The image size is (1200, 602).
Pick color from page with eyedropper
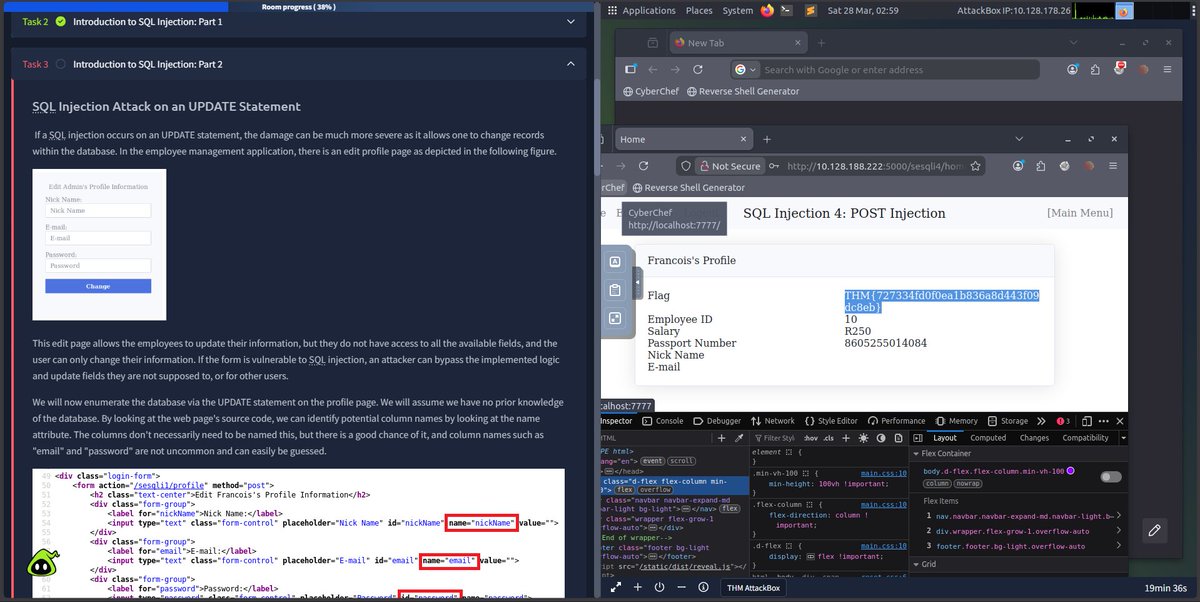click(x=737, y=438)
